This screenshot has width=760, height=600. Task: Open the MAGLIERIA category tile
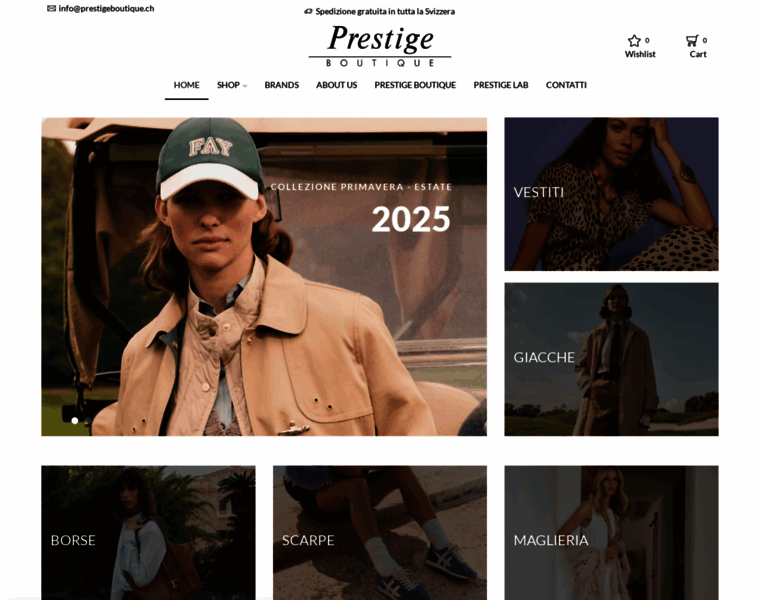coord(611,533)
